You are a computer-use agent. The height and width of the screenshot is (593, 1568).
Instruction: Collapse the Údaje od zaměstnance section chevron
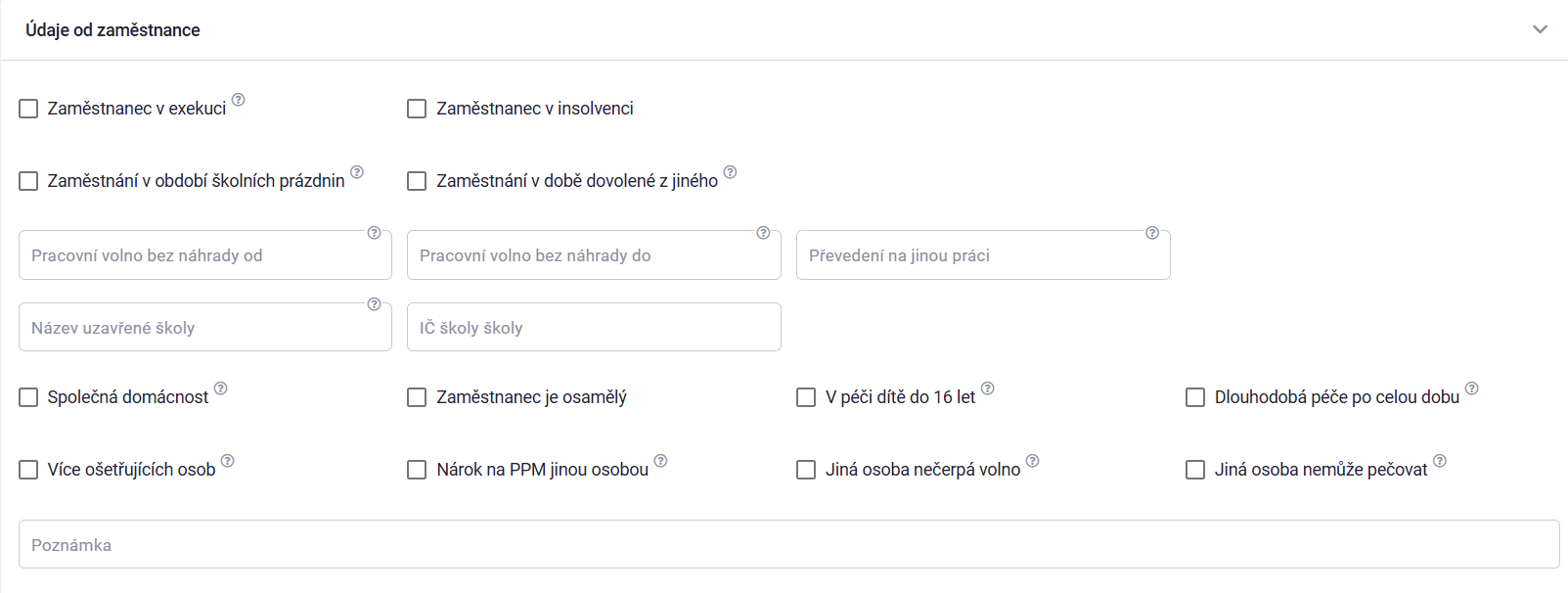1541,29
